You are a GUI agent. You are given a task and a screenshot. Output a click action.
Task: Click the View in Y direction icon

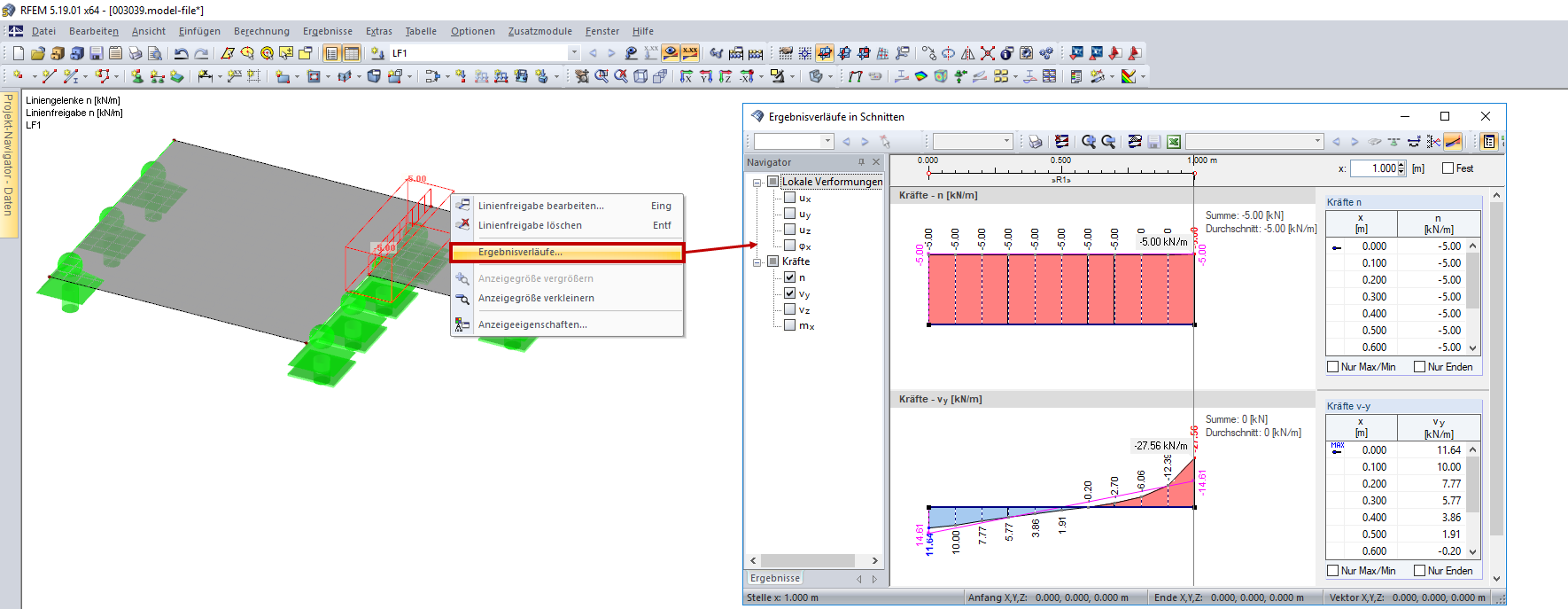pyautogui.click(x=705, y=76)
